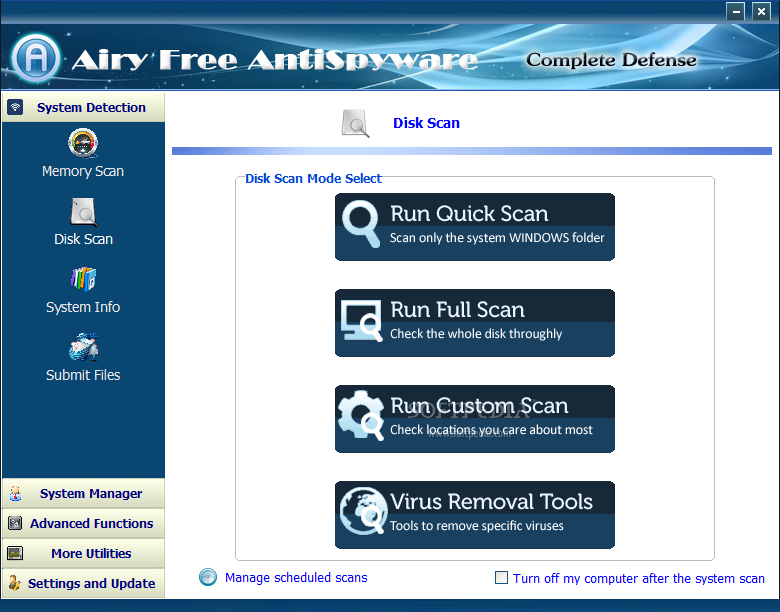Minimize the Airy AntiSpyware window
Image resolution: width=780 pixels, height=612 pixels.
point(735,11)
